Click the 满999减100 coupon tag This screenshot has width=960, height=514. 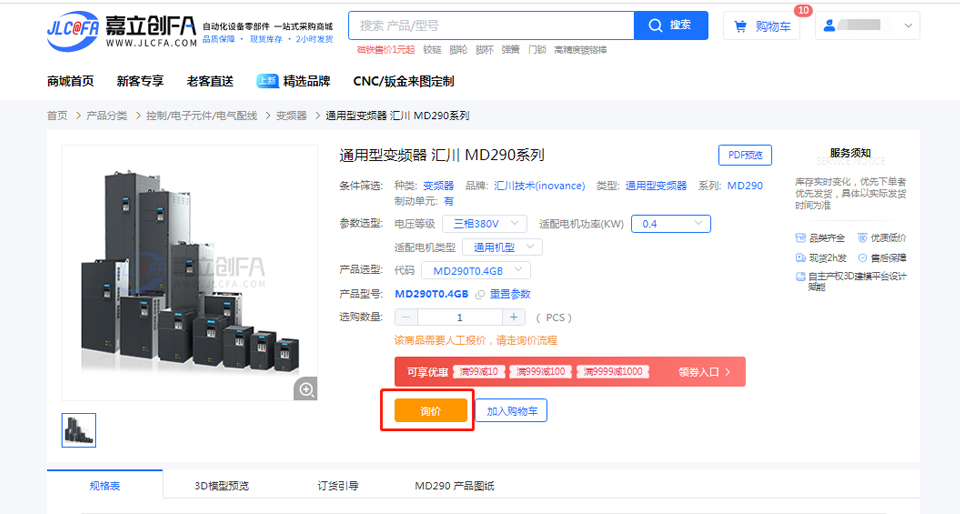541,372
